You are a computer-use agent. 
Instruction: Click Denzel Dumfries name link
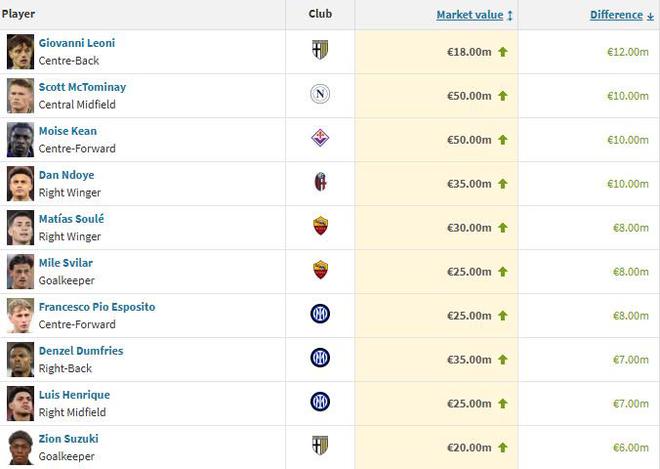pyautogui.click(x=80, y=351)
